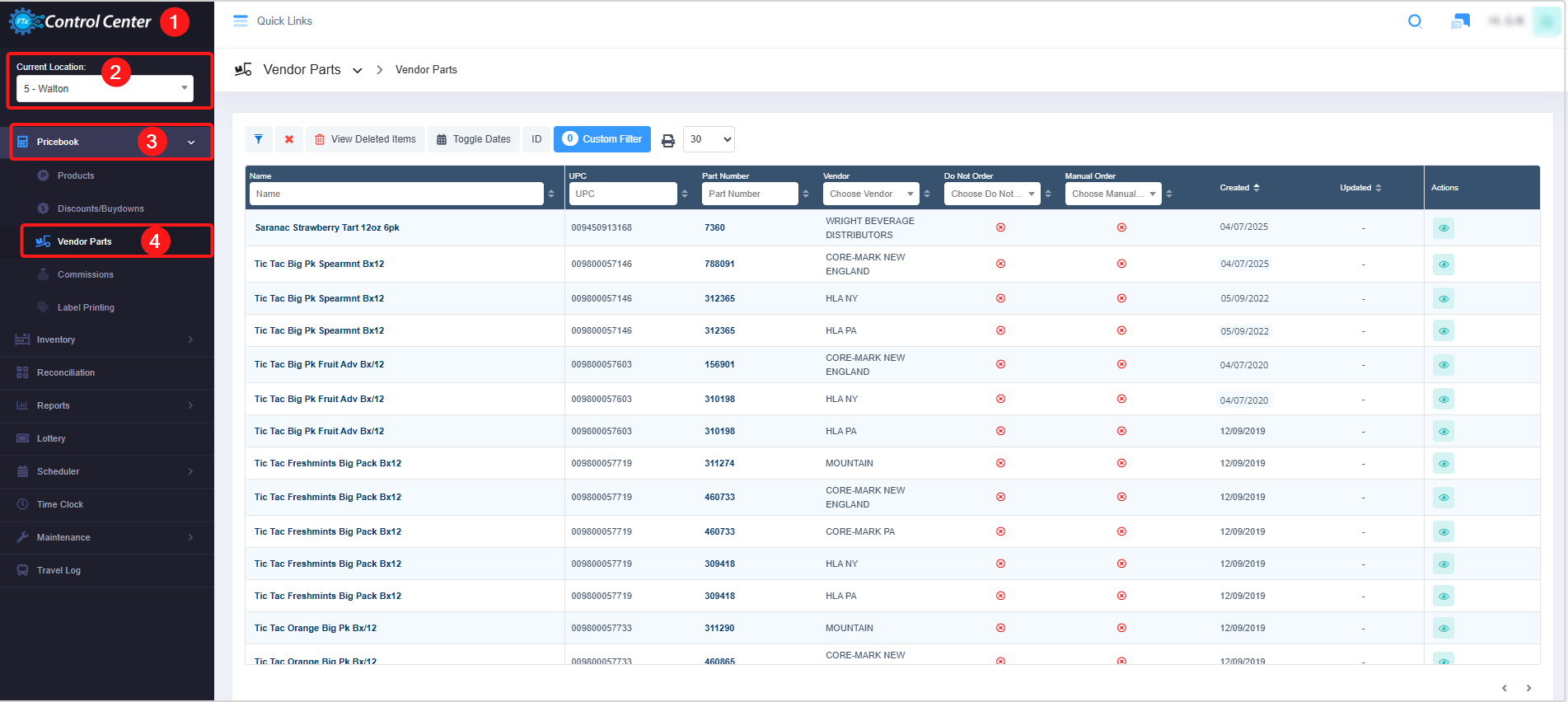Go to the next table page arrow

(1528, 688)
